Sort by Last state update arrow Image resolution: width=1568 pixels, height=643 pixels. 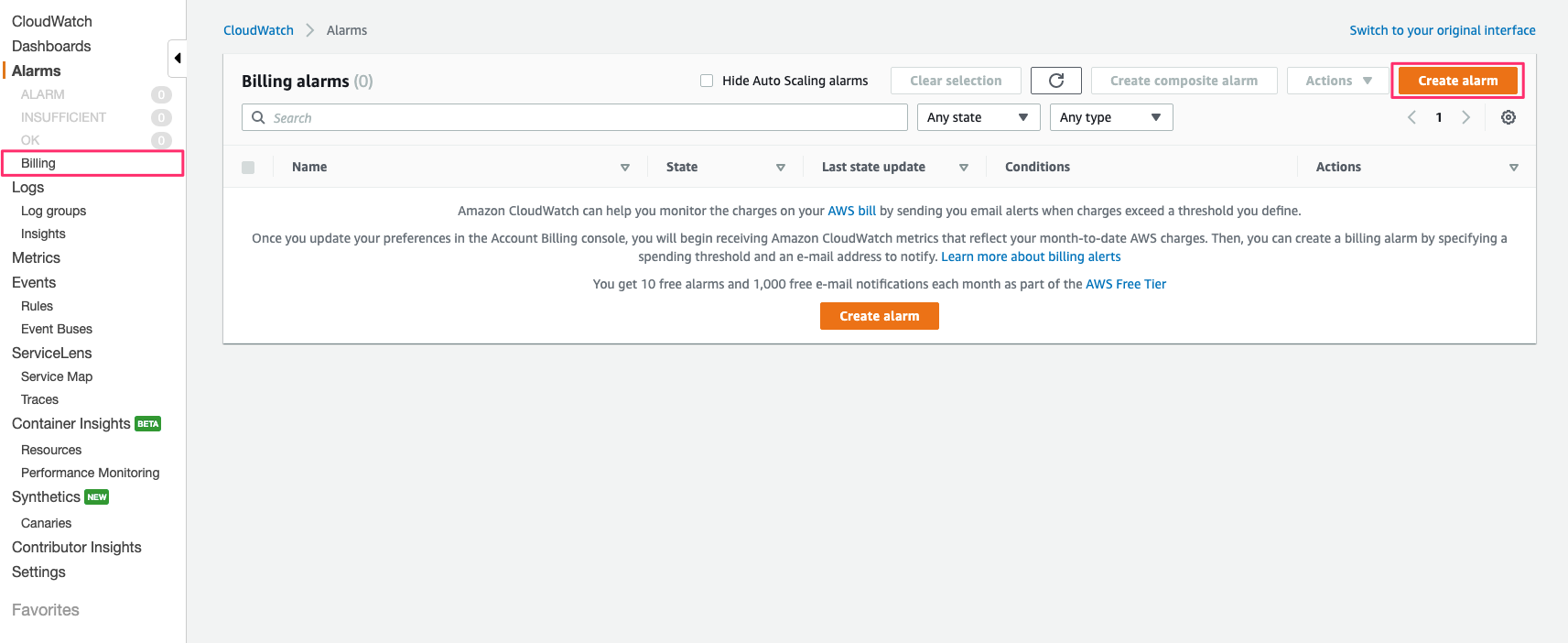click(964, 168)
